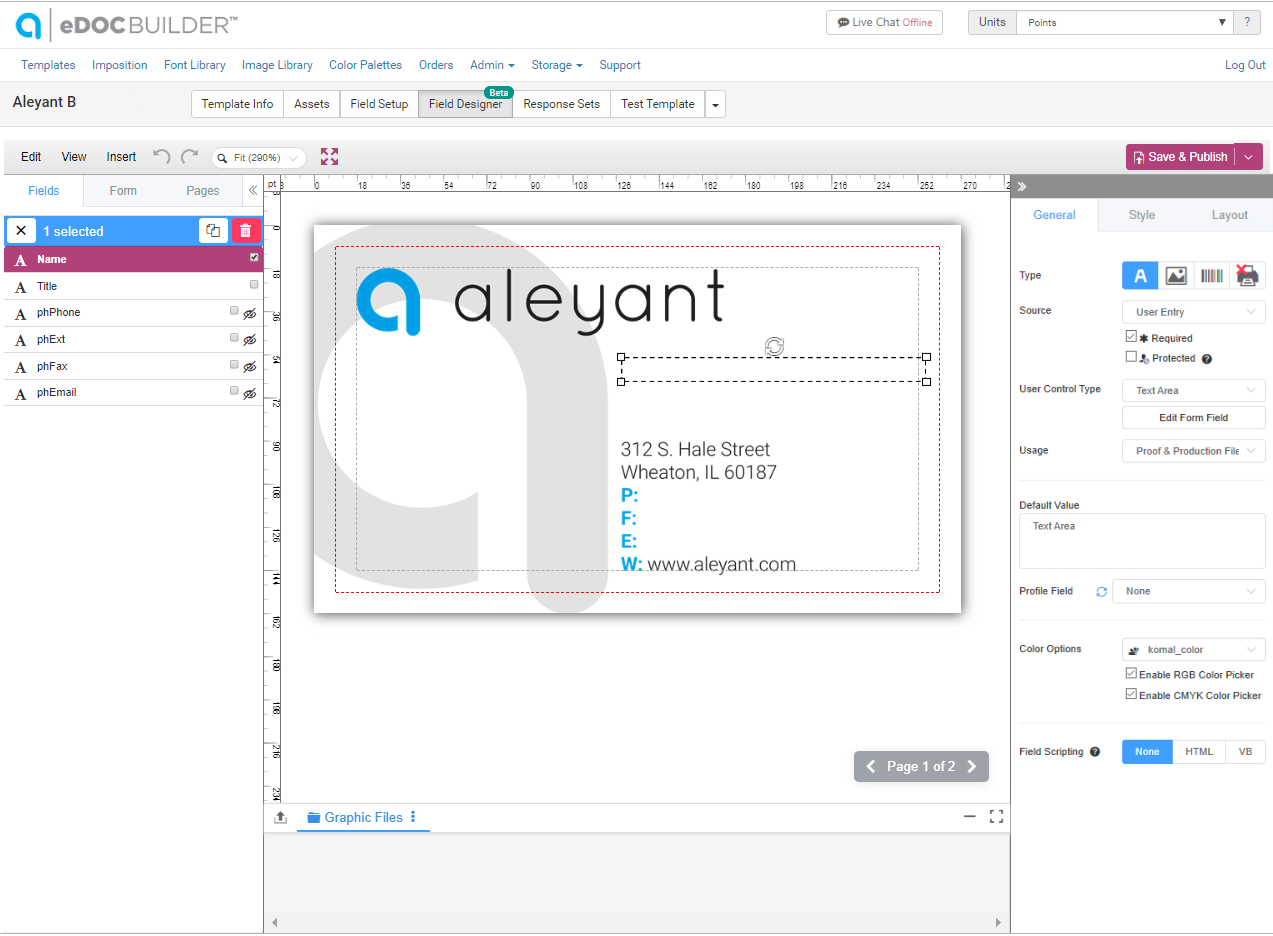The width and height of the screenshot is (1273, 936).
Task: Collapse the right properties panel
Action: pos(1021,186)
